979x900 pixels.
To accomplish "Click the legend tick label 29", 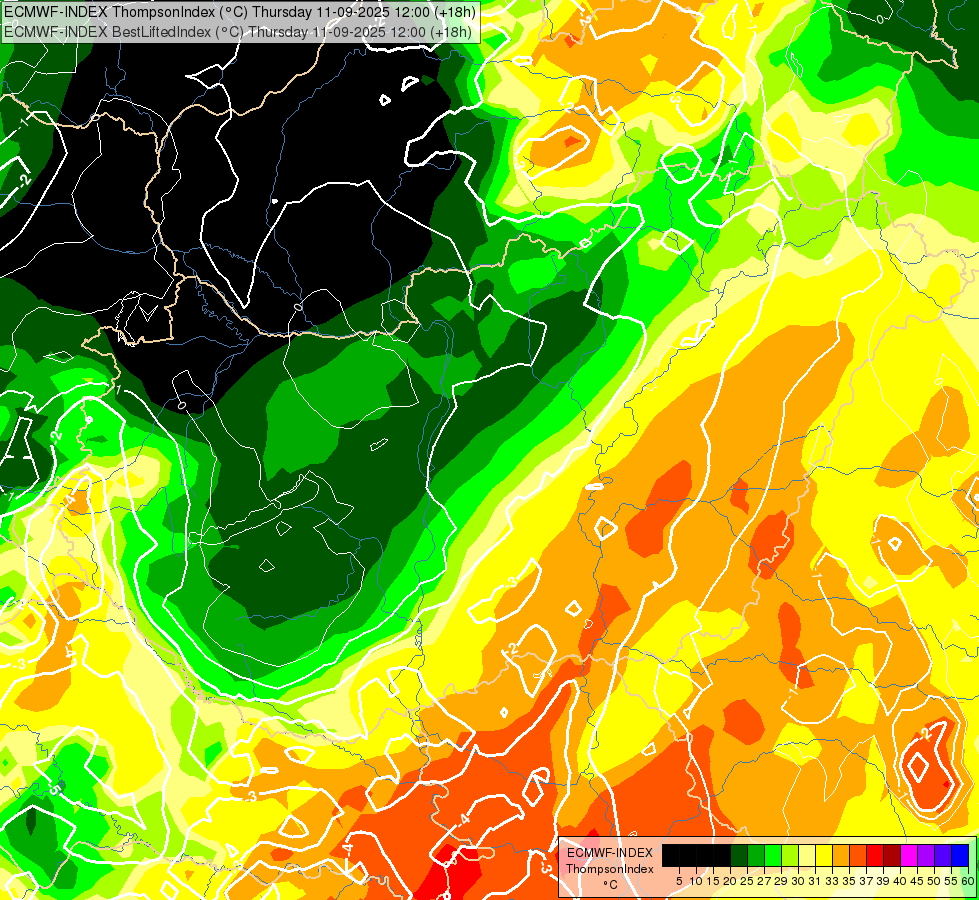I will (x=780, y=881).
